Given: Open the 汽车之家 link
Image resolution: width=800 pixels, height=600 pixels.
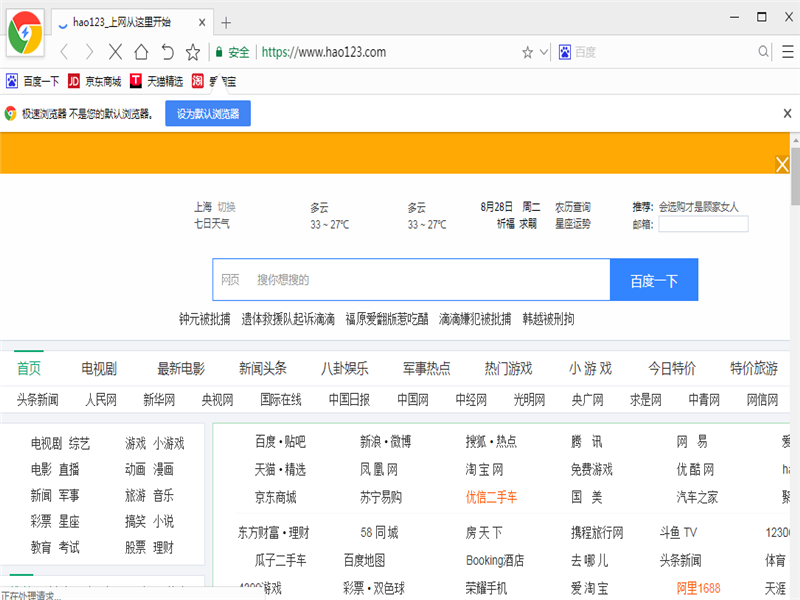Looking at the screenshot, I should click(697, 497).
